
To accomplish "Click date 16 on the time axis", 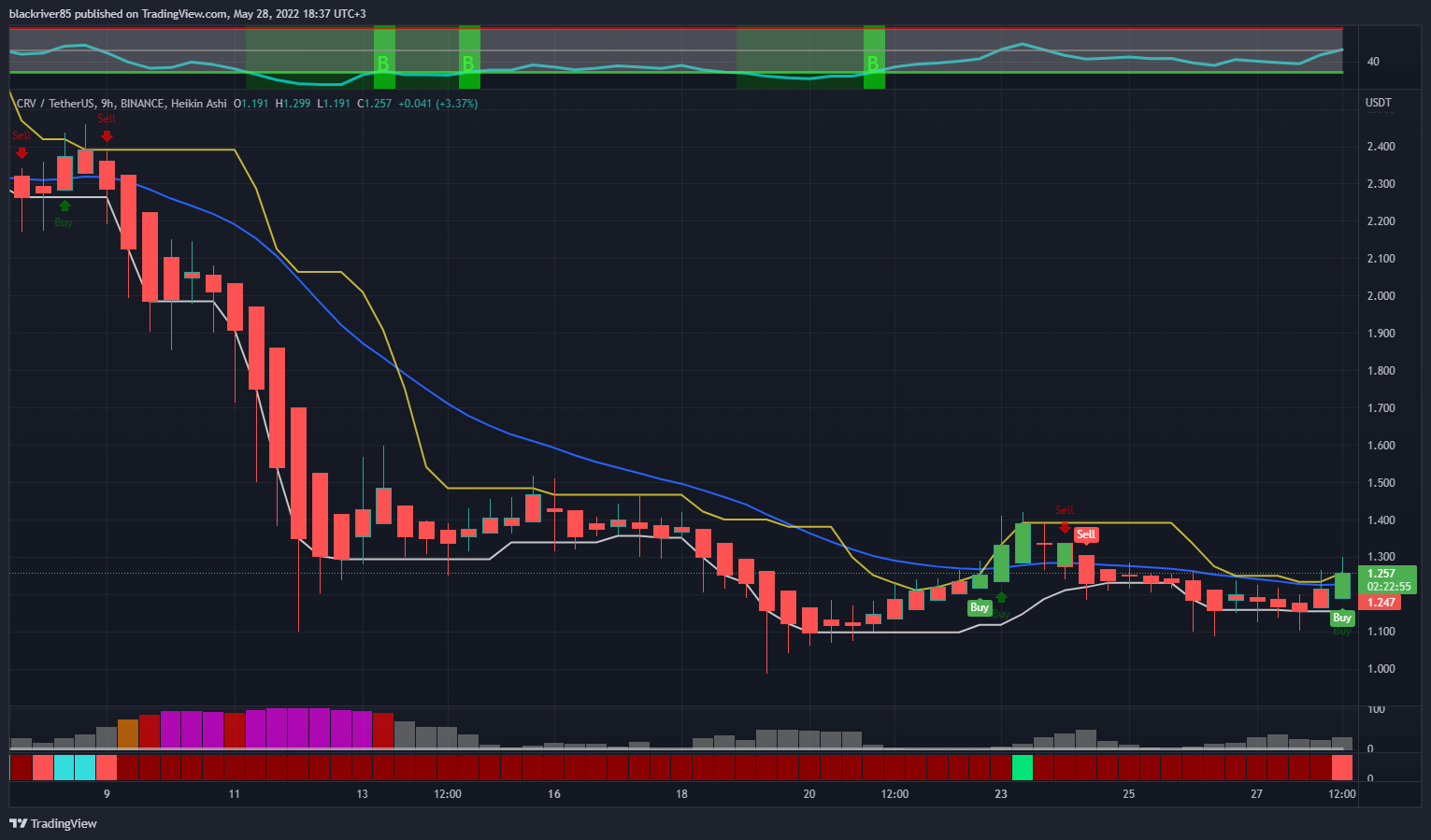I will (554, 794).
